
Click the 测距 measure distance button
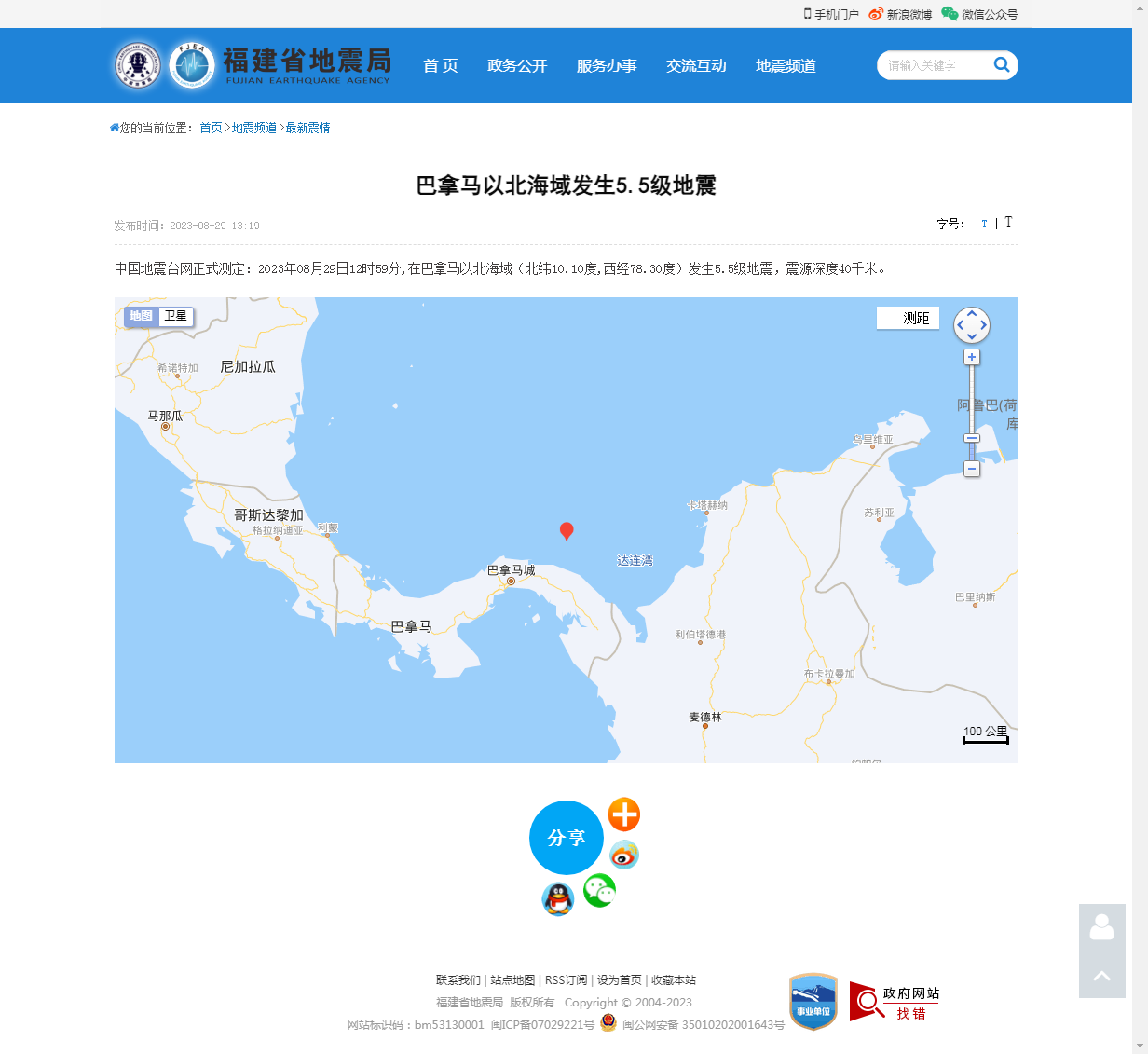pyautogui.click(x=909, y=319)
